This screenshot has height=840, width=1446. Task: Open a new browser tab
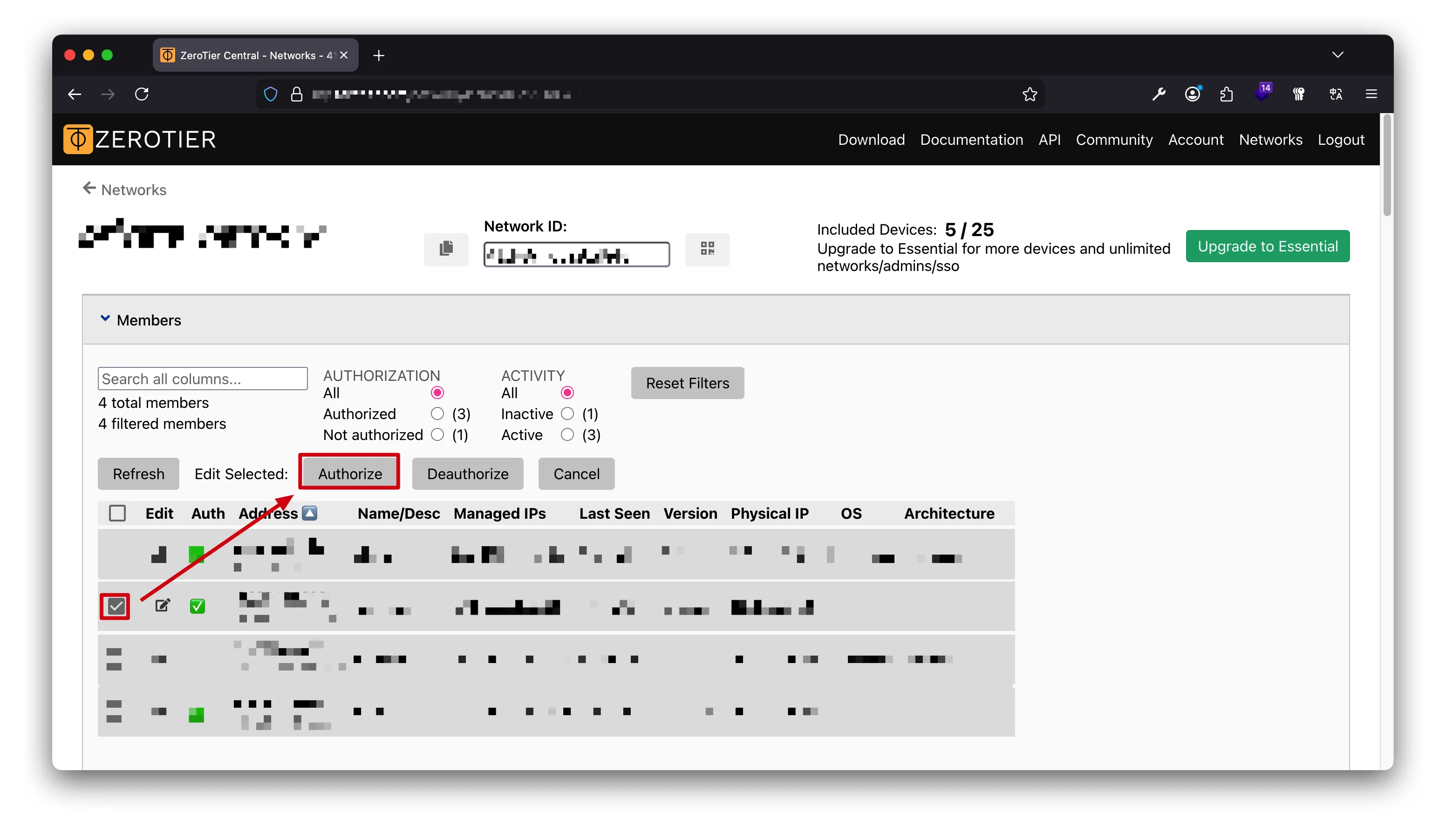click(379, 55)
